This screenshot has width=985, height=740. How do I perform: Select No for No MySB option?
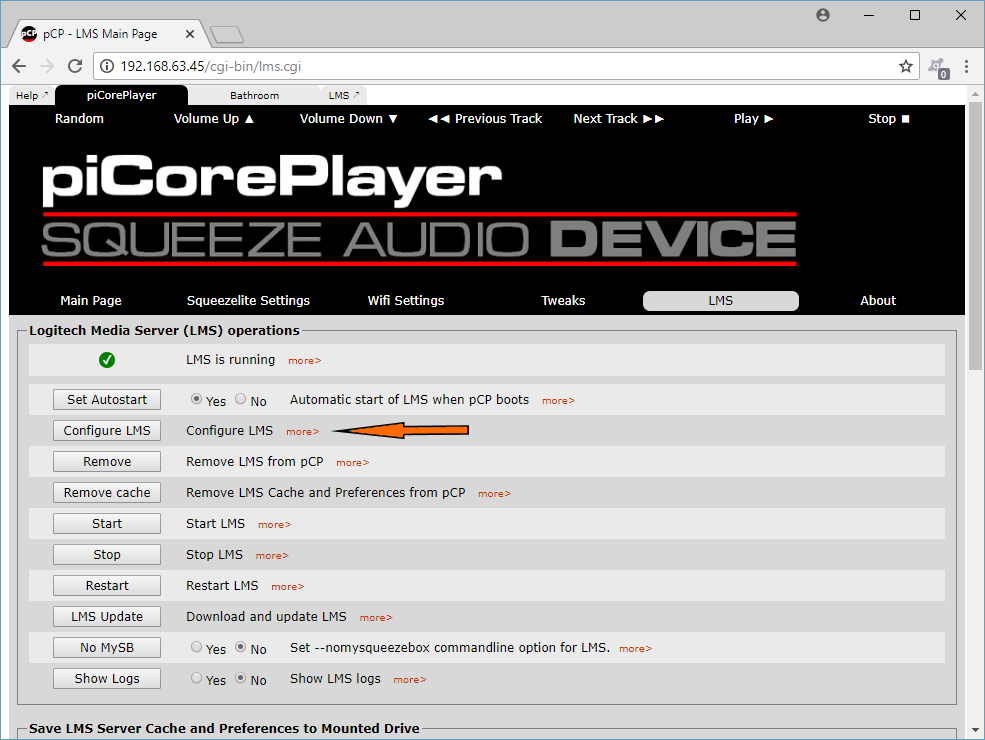(x=241, y=647)
